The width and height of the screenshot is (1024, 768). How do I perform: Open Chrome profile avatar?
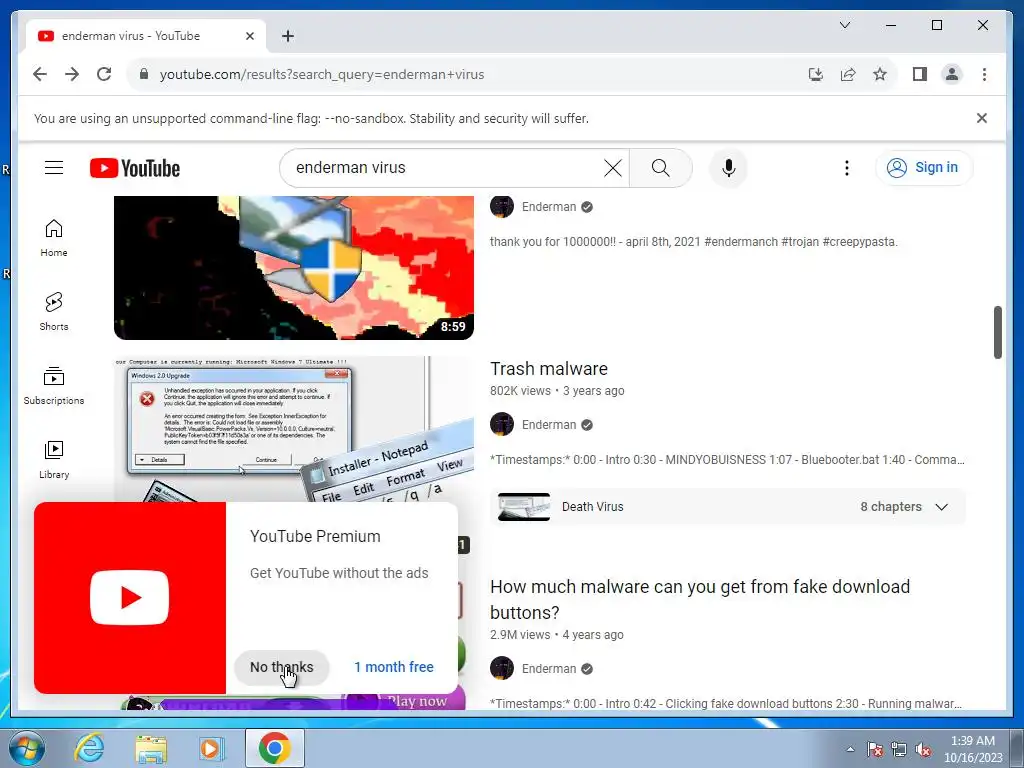point(952,74)
